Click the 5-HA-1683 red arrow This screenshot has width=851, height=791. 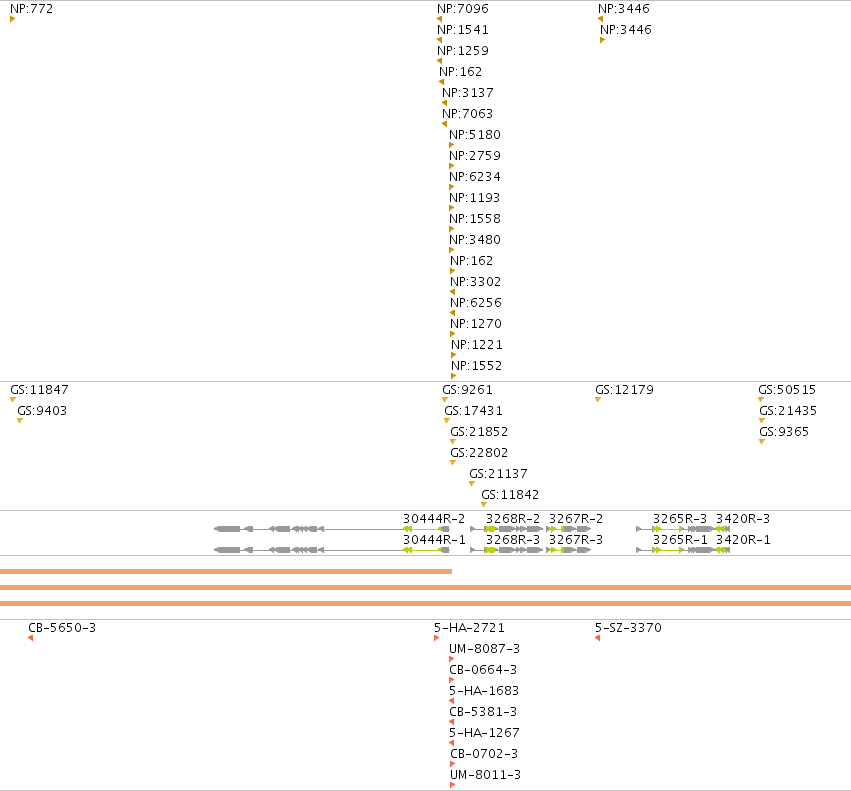click(452, 701)
